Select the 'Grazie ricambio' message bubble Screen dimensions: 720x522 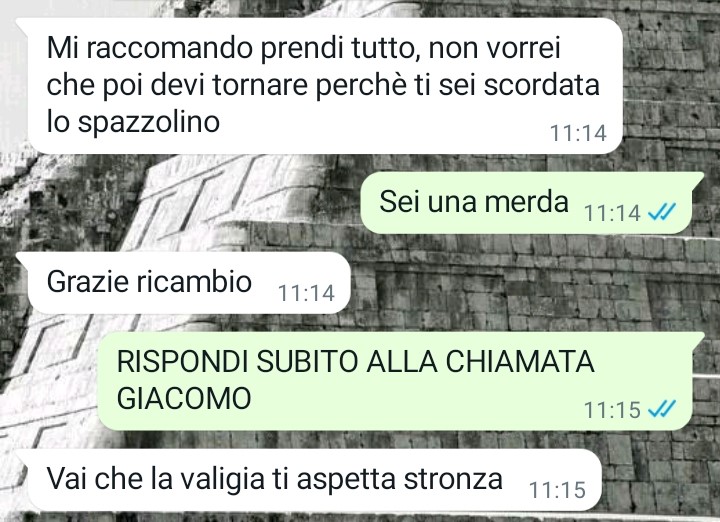click(189, 283)
